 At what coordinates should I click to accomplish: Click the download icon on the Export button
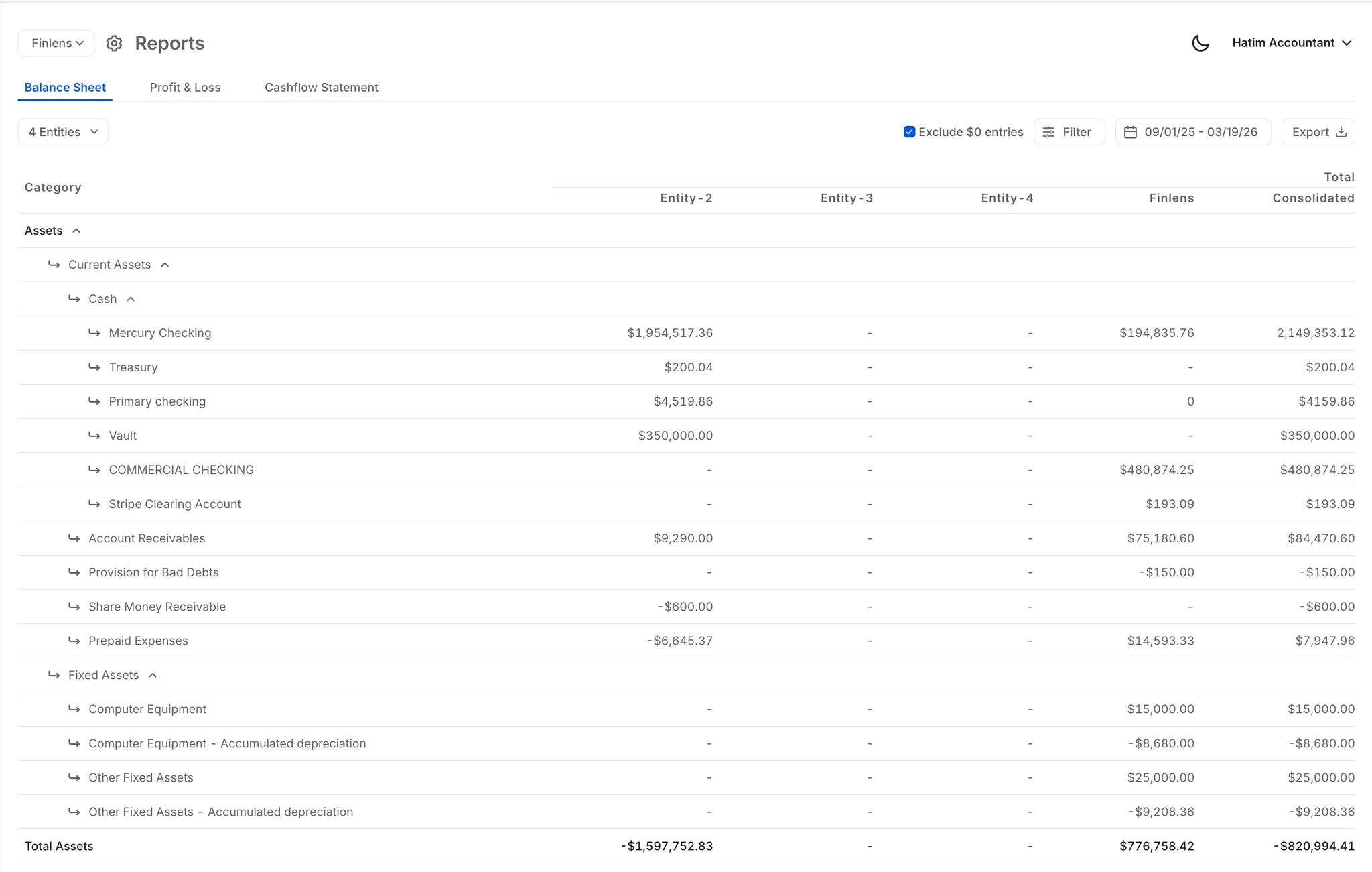[x=1341, y=132]
